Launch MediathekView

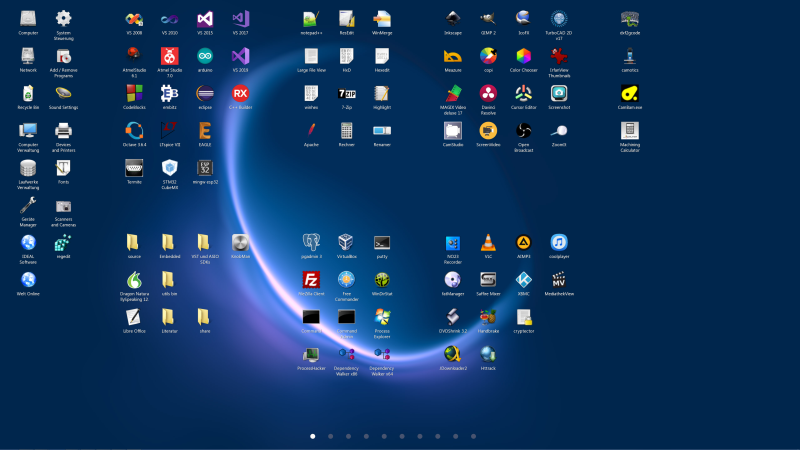pos(559,280)
